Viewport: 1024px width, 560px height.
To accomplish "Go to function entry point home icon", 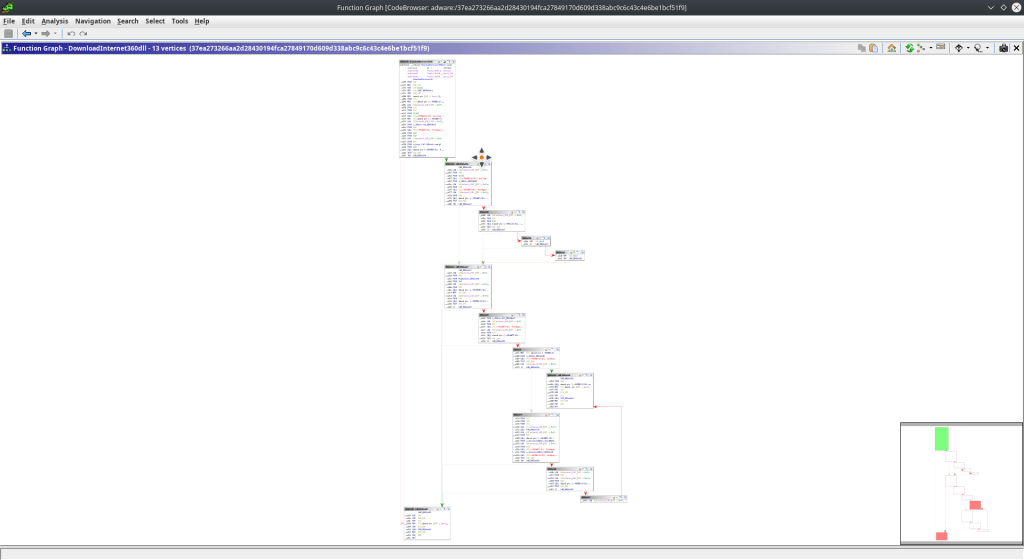I will tap(891, 48).
